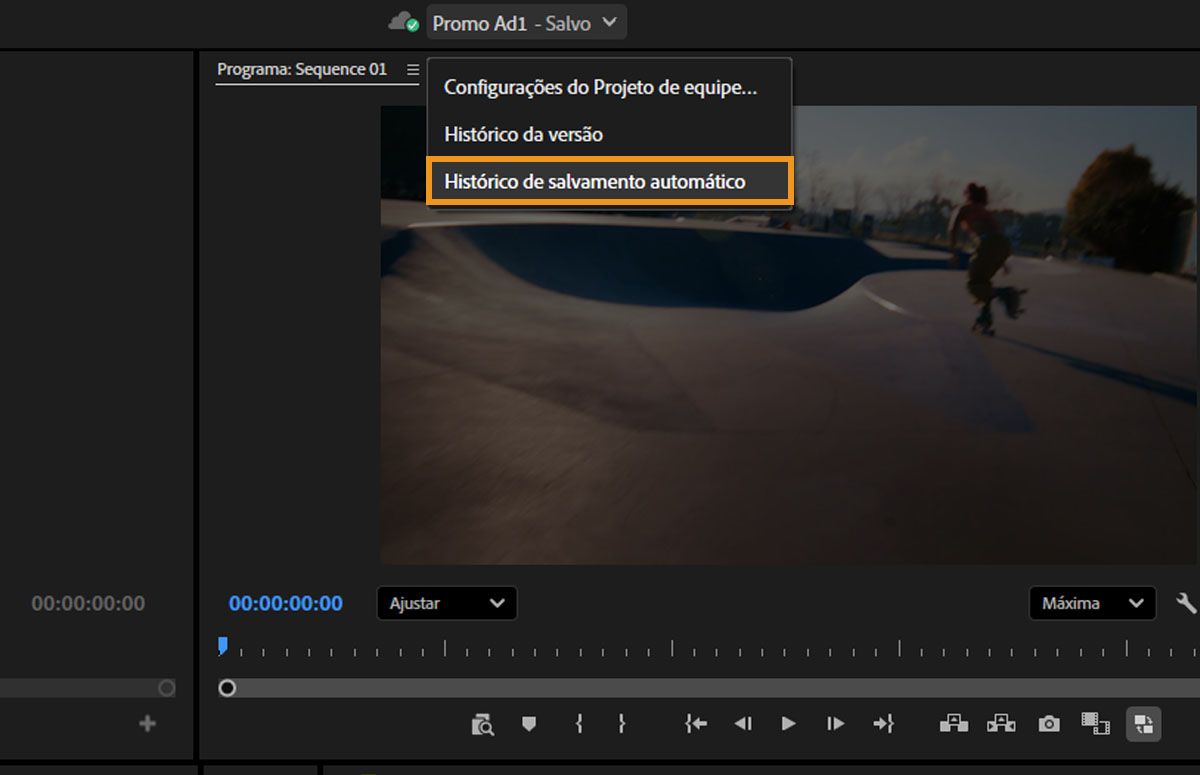This screenshot has height=775, width=1200.
Task: Open the Program panel hamburger menu
Action: (x=411, y=69)
